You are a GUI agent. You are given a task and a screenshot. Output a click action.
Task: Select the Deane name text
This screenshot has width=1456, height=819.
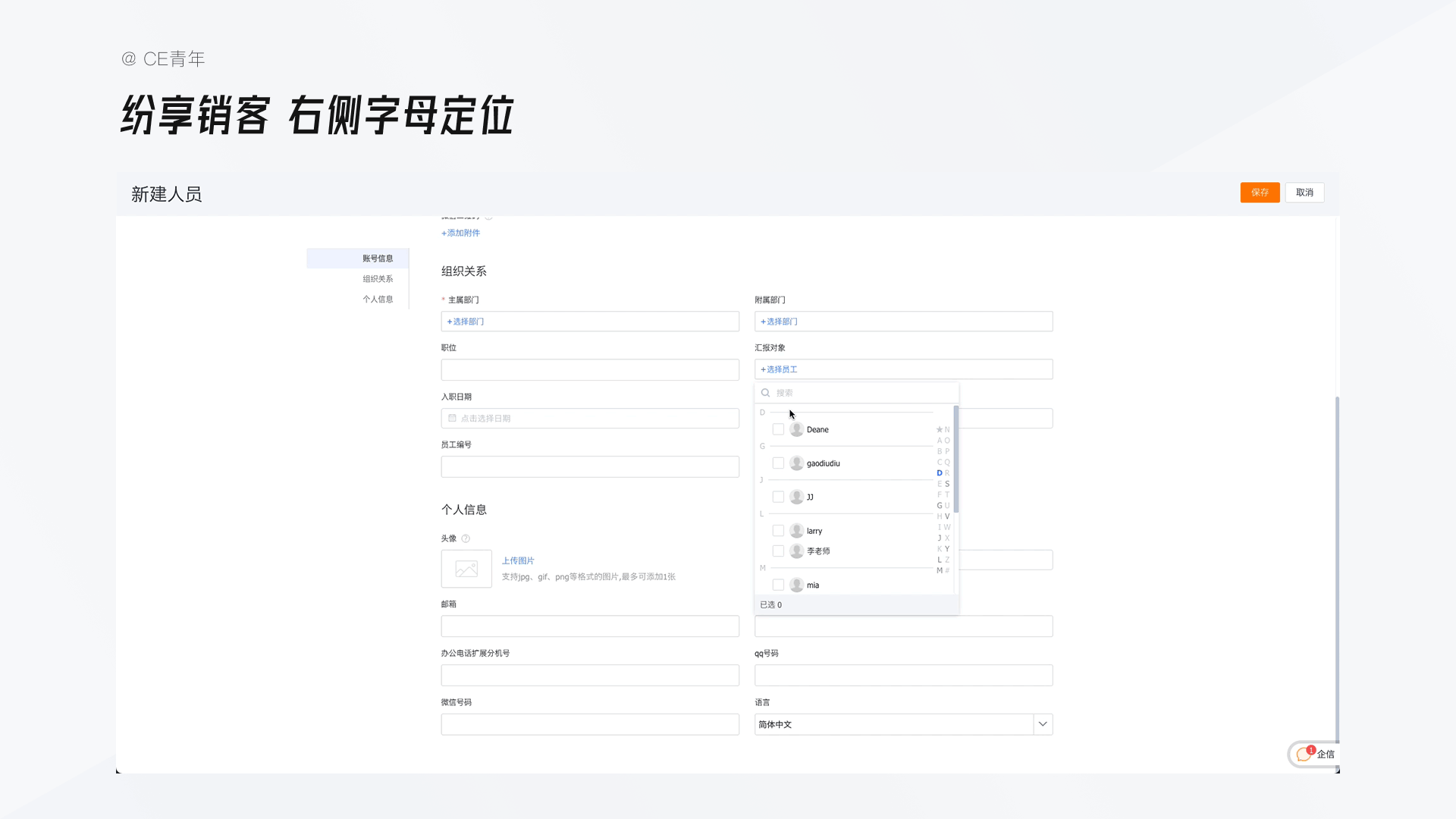(817, 429)
